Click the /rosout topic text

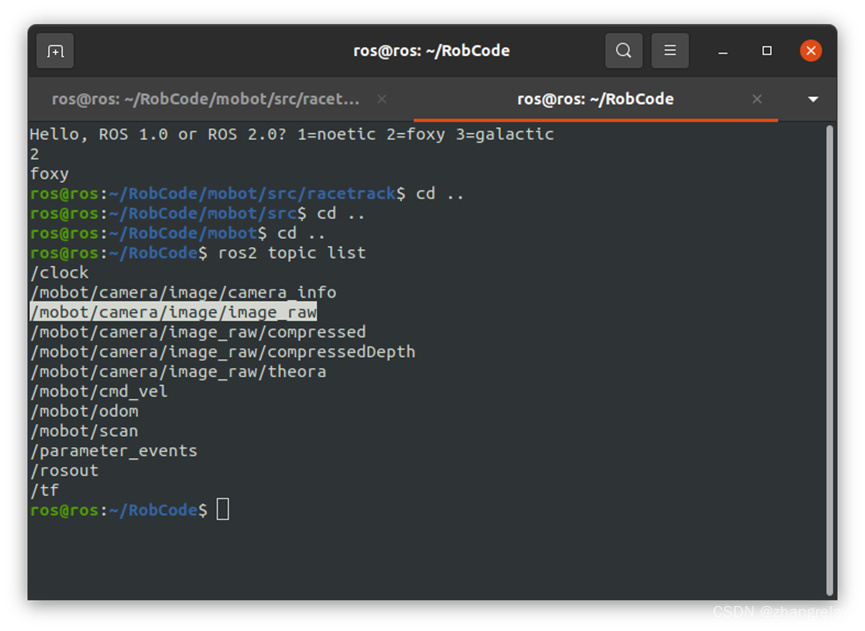tap(63, 470)
